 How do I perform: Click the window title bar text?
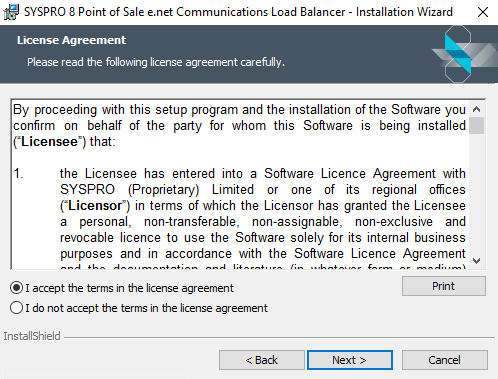coord(238,12)
